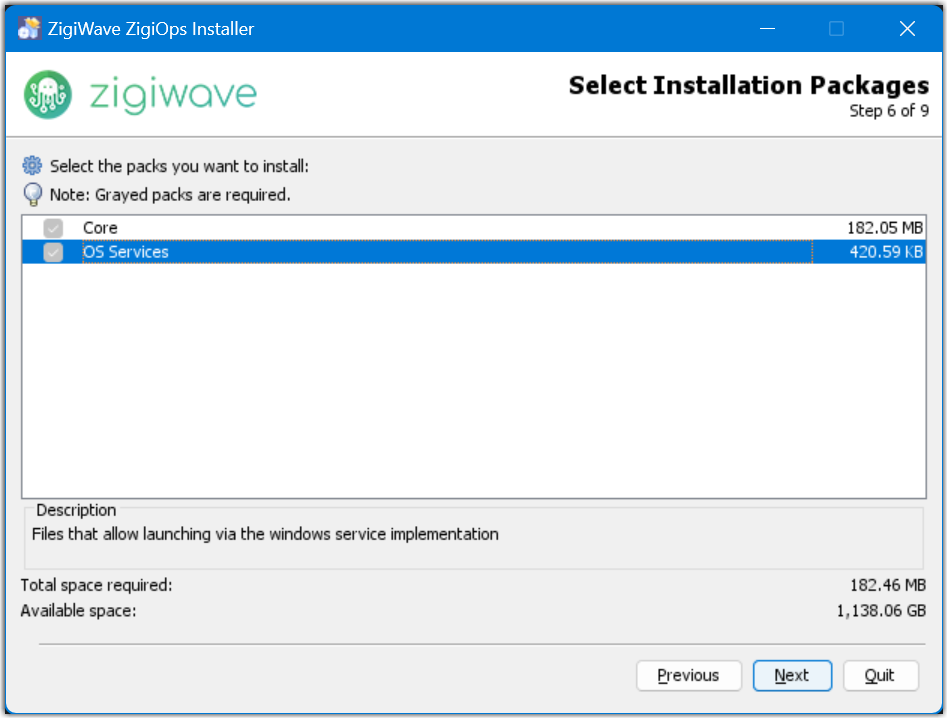
Task: Click the ZigiWave octopus logo
Action: 47,94
